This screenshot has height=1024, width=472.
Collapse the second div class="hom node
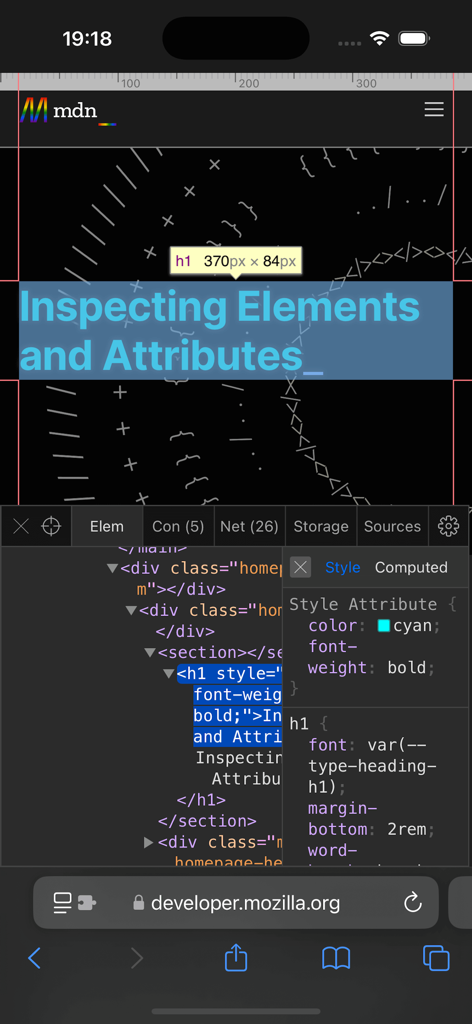(x=131, y=611)
